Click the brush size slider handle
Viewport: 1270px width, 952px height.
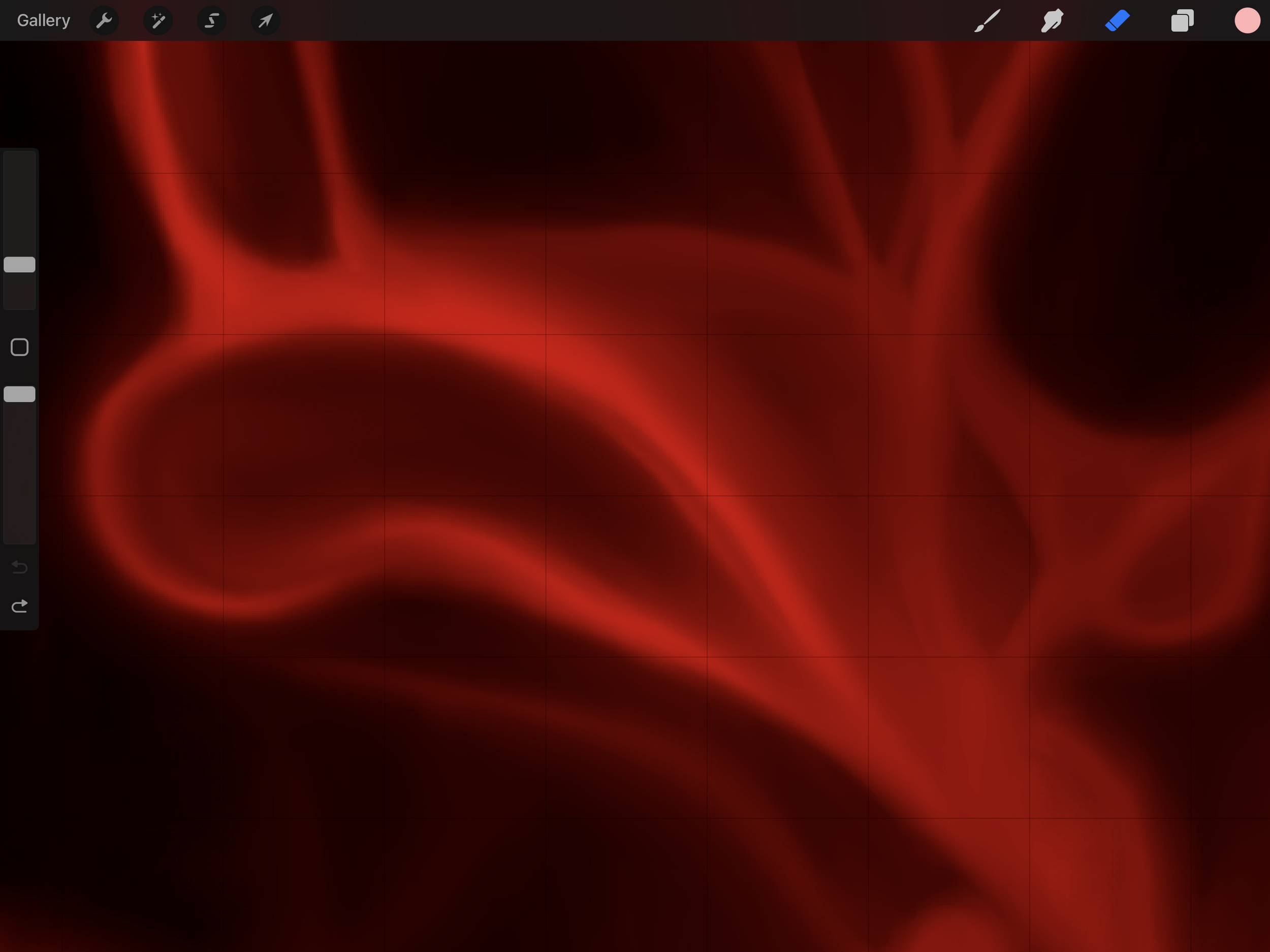[x=19, y=265]
